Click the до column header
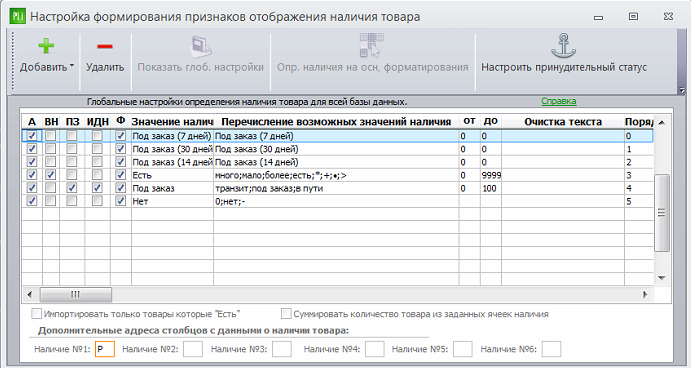Viewport: 691px width, 368px height. [490, 122]
